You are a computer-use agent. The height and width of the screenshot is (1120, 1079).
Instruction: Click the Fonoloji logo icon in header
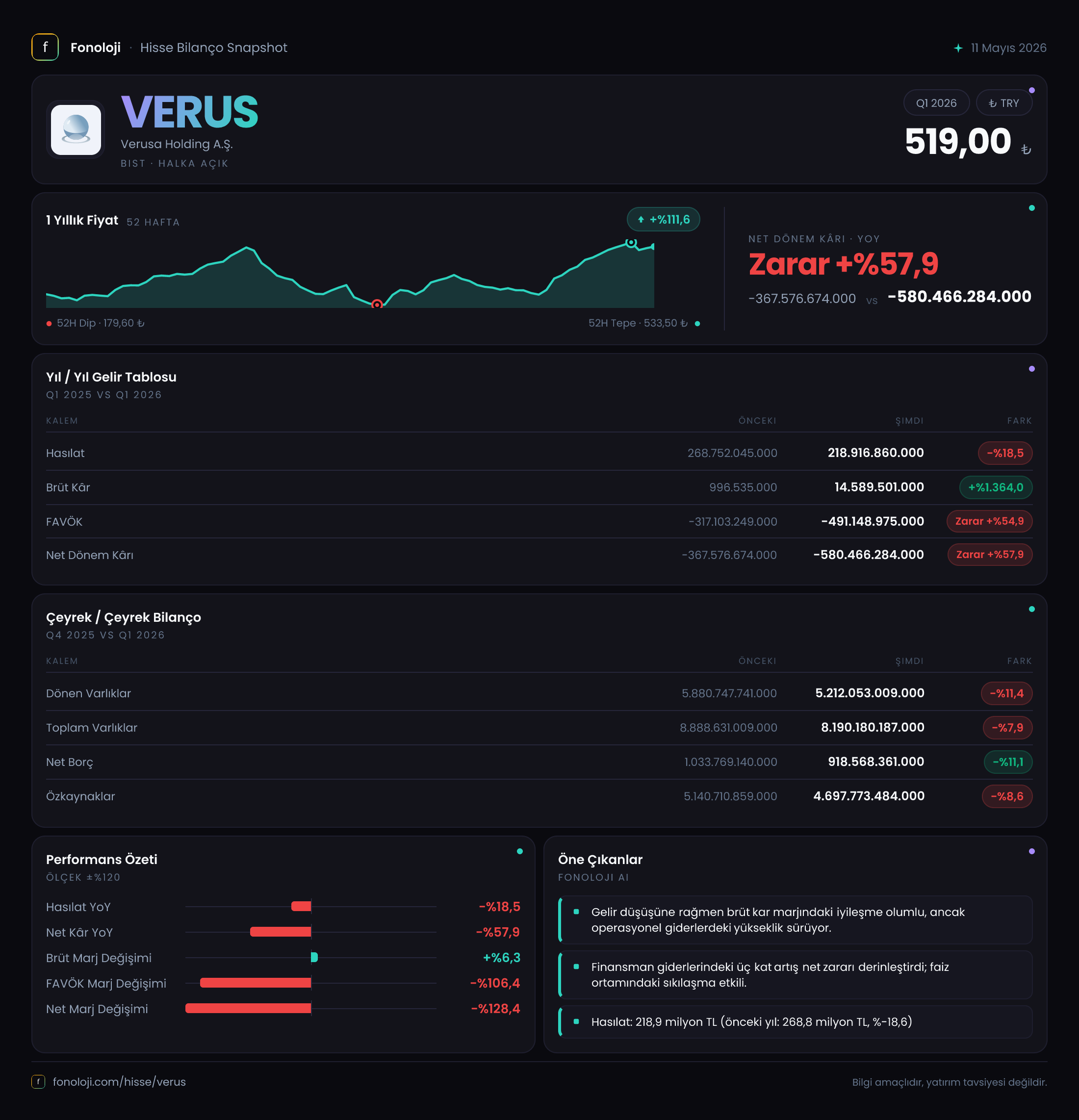tap(45, 48)
